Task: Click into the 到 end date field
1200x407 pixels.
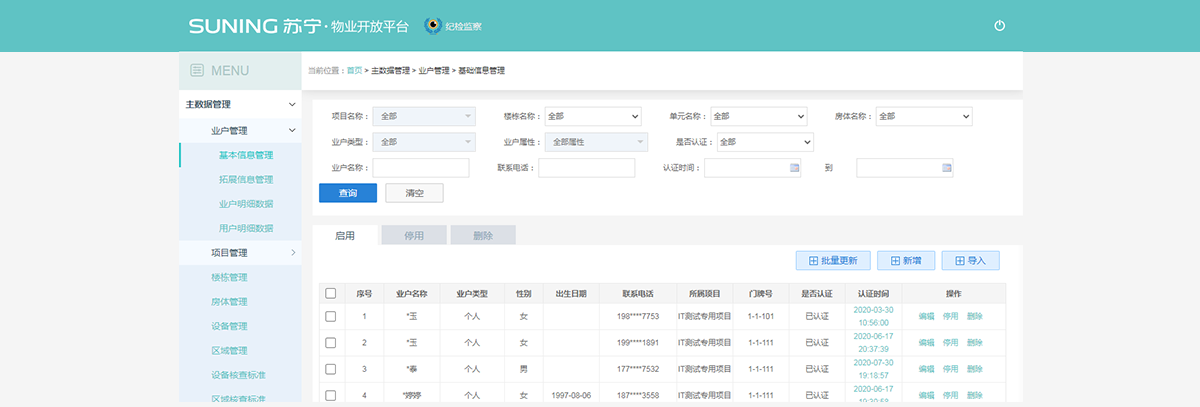Action: (905, 168)
